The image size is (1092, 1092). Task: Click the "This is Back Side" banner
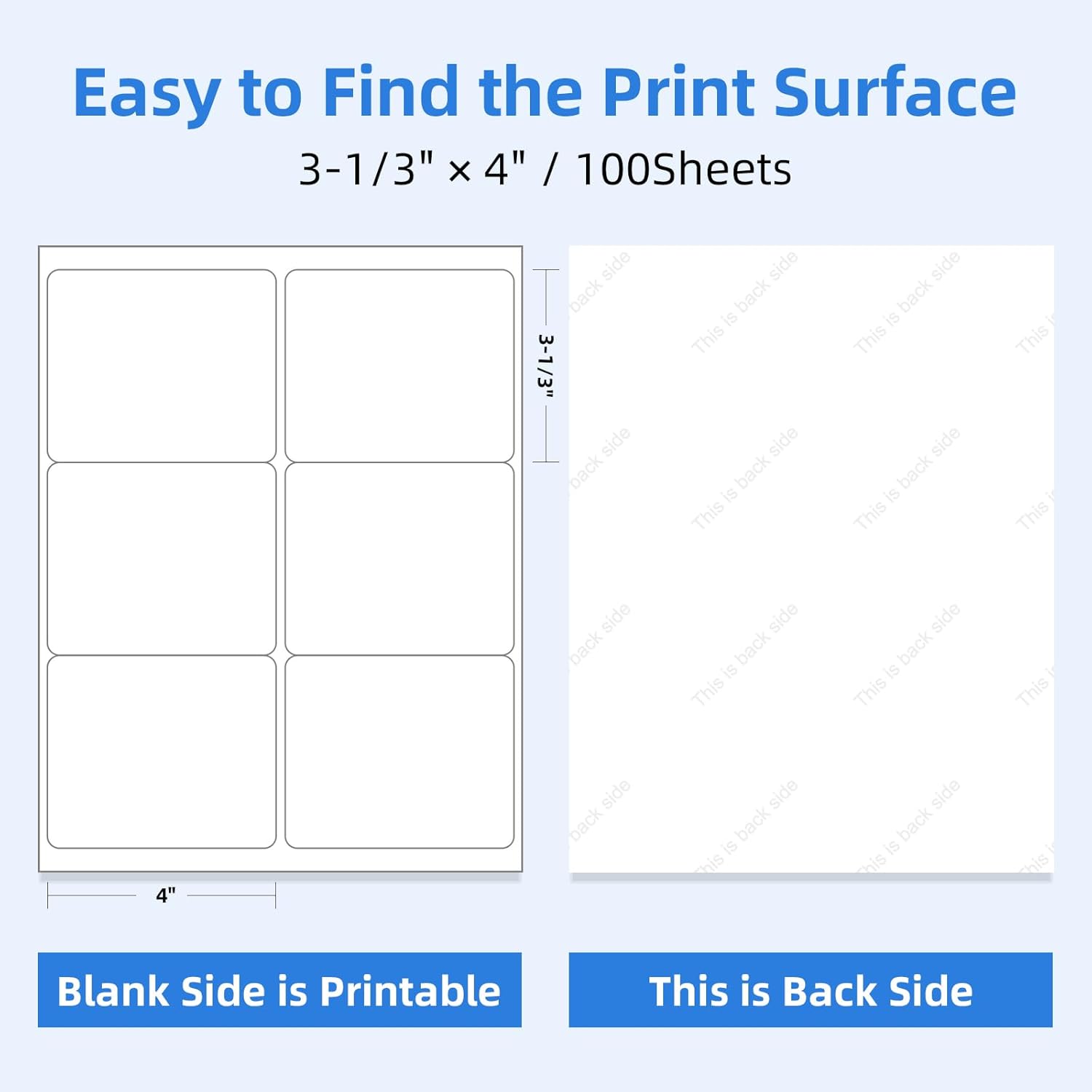(x=810, y=990)
